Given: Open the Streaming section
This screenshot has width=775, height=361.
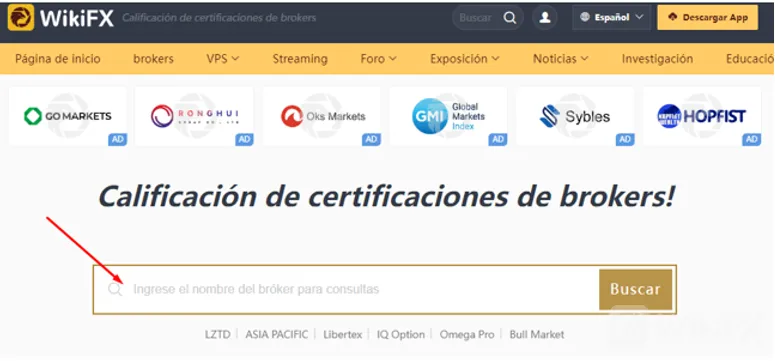Looking at the screenshot, I should pos(300,59).
